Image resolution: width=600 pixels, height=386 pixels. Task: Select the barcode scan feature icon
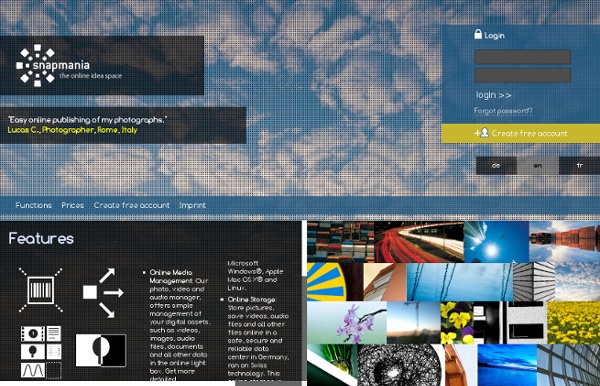pyautogui.click(x=41, y=290)
